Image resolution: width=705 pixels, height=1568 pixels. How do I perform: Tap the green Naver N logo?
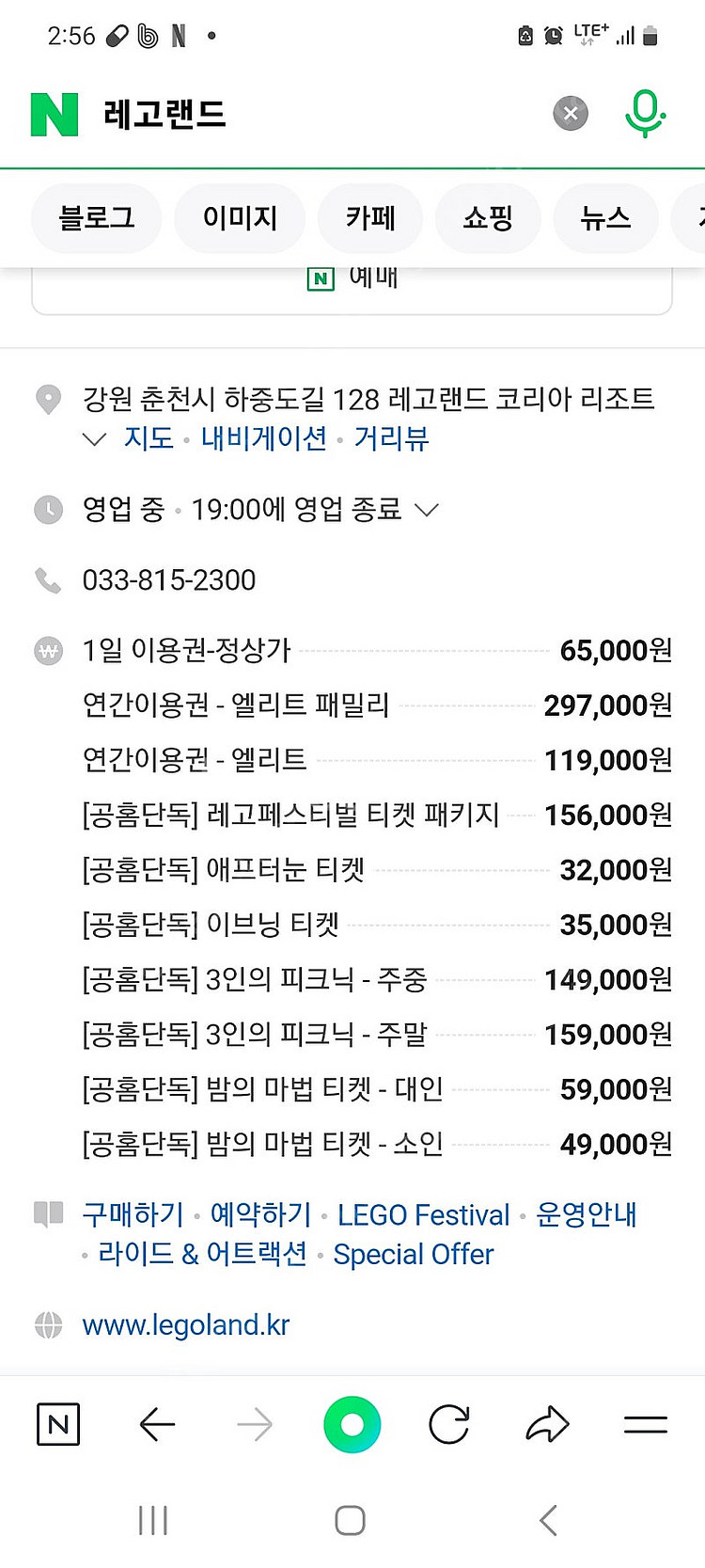(x=55, y=115)
